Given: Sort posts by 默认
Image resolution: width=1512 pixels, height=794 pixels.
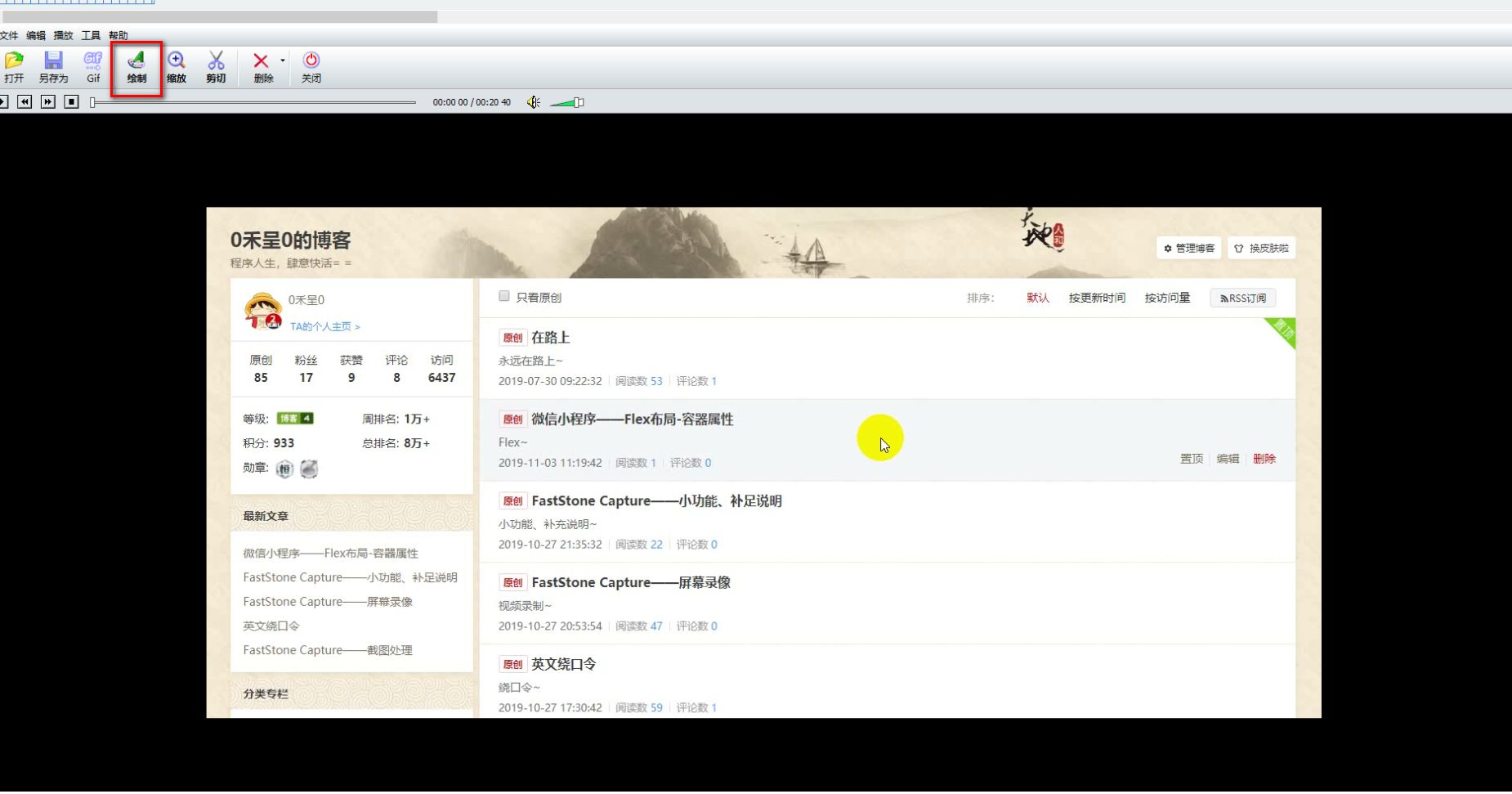Looking at the screenshot, I should (1038, 298).
